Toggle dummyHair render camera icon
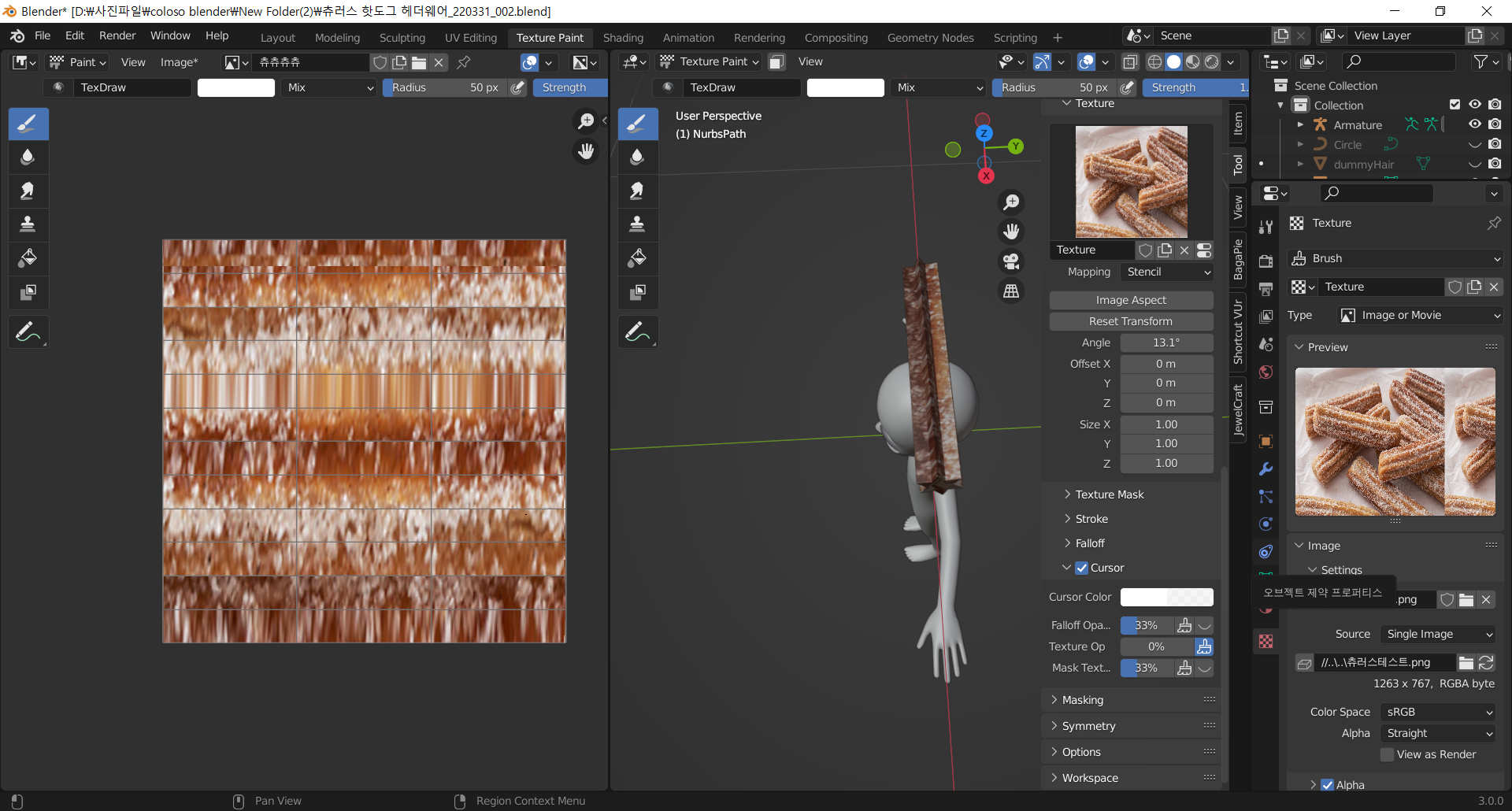 [x=1495, y=164]
